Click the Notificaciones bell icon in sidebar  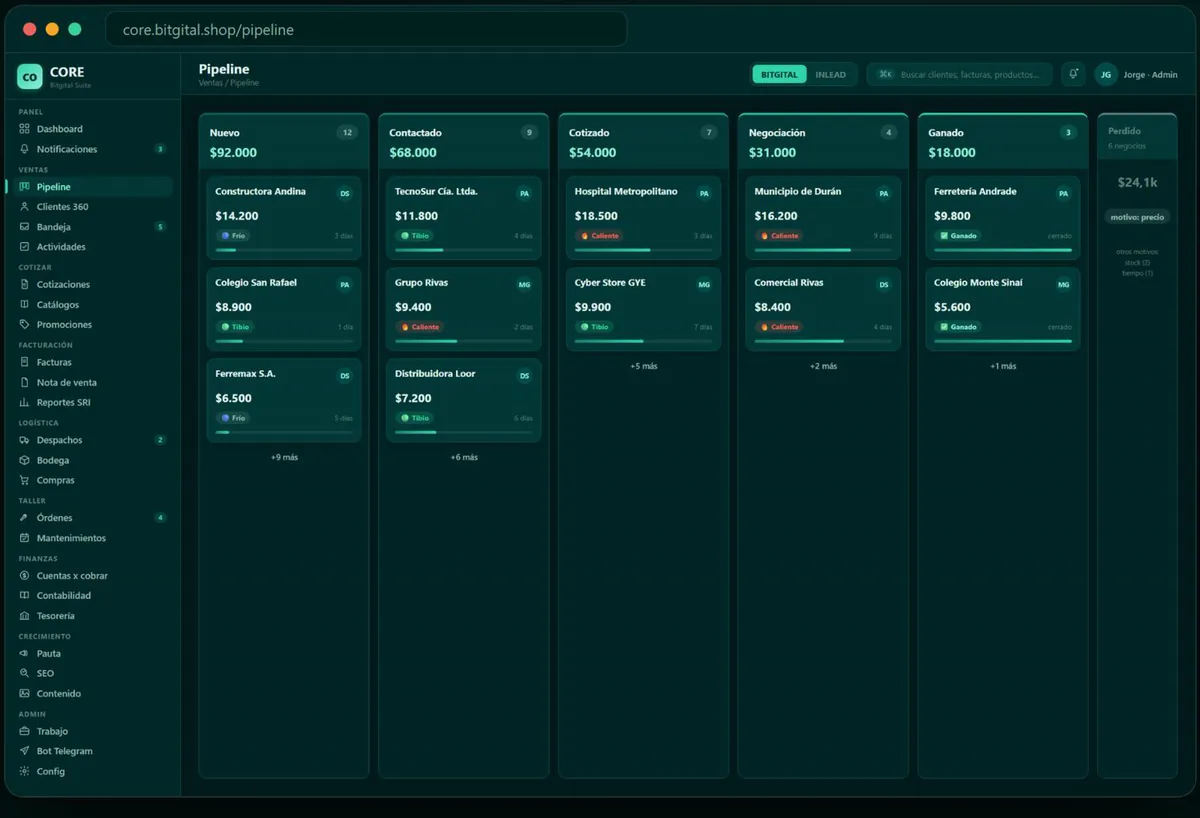pyautogui.click(x=25, y=149)
